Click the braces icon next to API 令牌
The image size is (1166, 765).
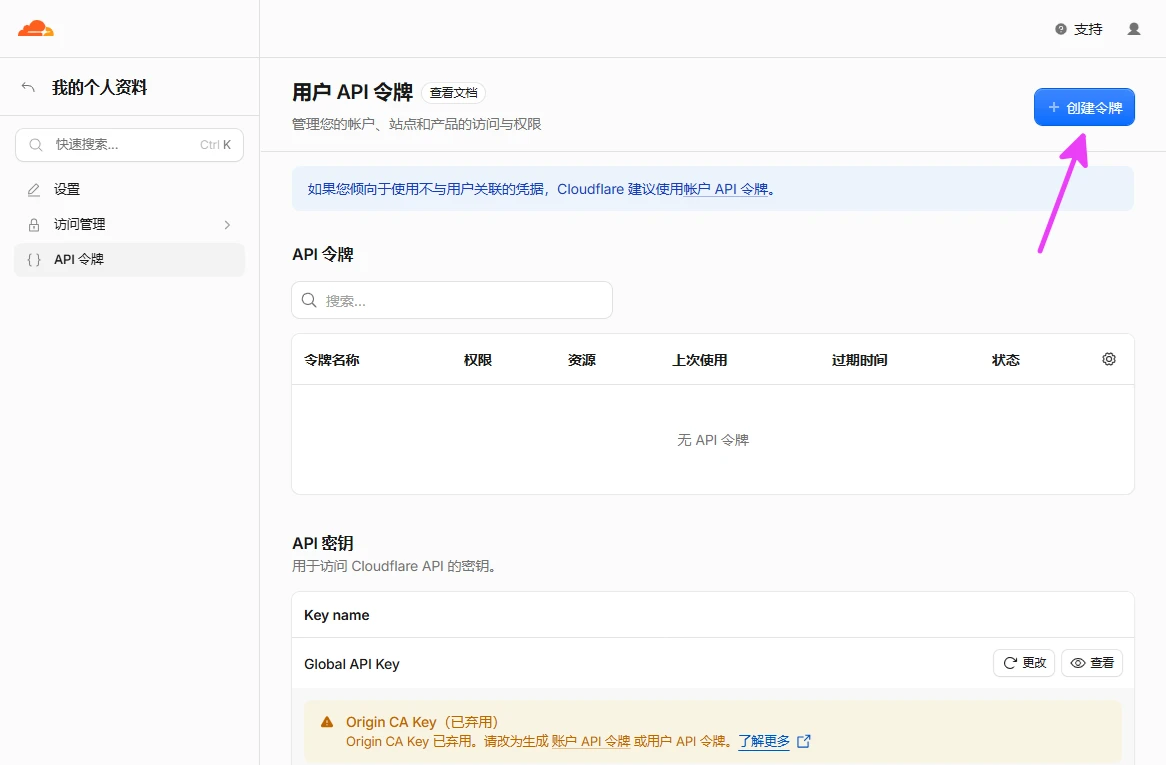pos(33,259)
